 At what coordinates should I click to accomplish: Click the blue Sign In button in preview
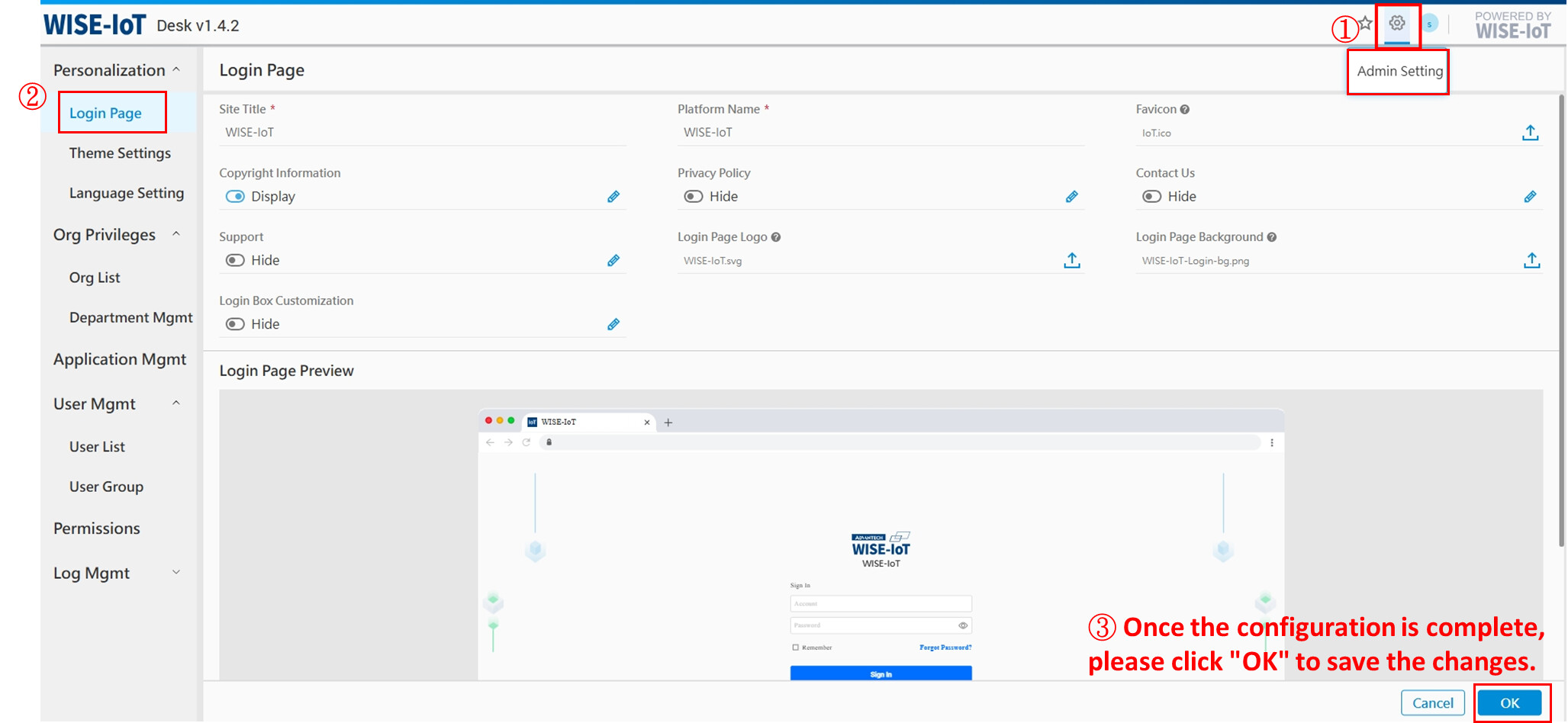pyautogui.click(x=881, y=673)
